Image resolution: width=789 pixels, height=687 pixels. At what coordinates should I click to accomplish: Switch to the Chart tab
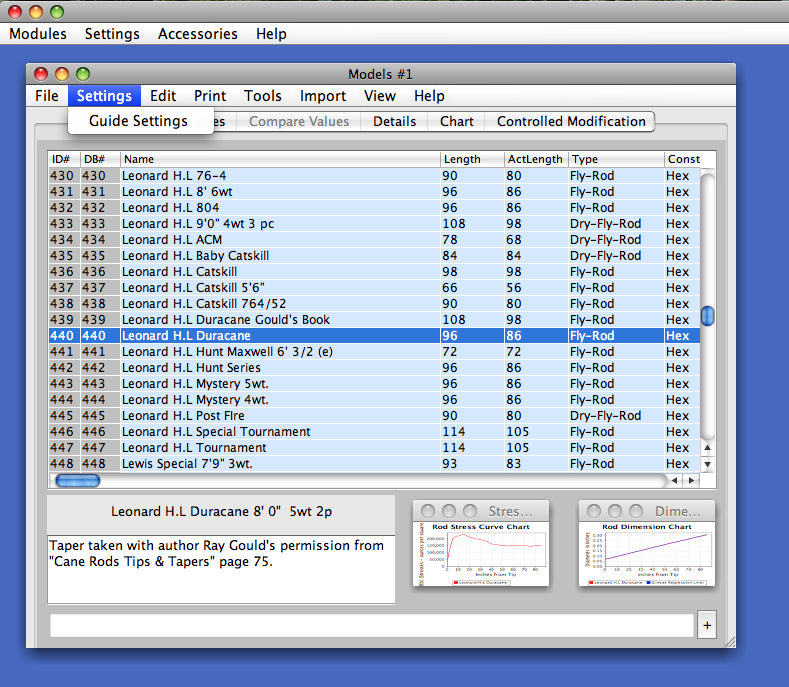456,121
